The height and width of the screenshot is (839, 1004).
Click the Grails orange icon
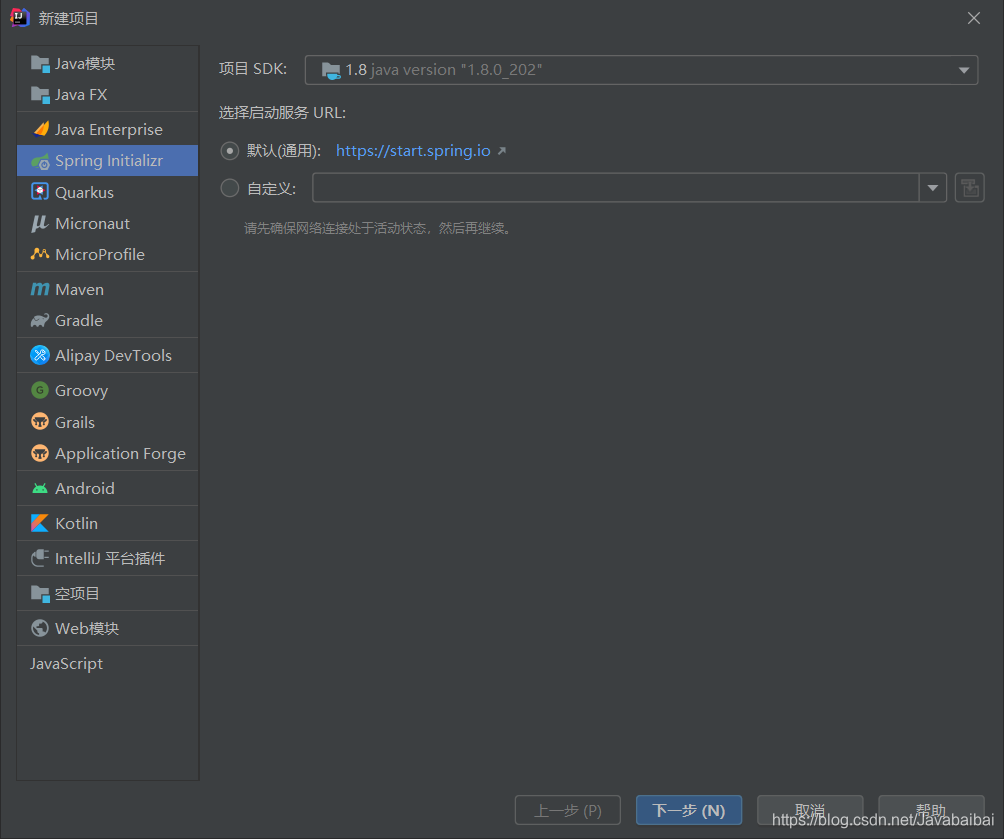tap(40, 421)
